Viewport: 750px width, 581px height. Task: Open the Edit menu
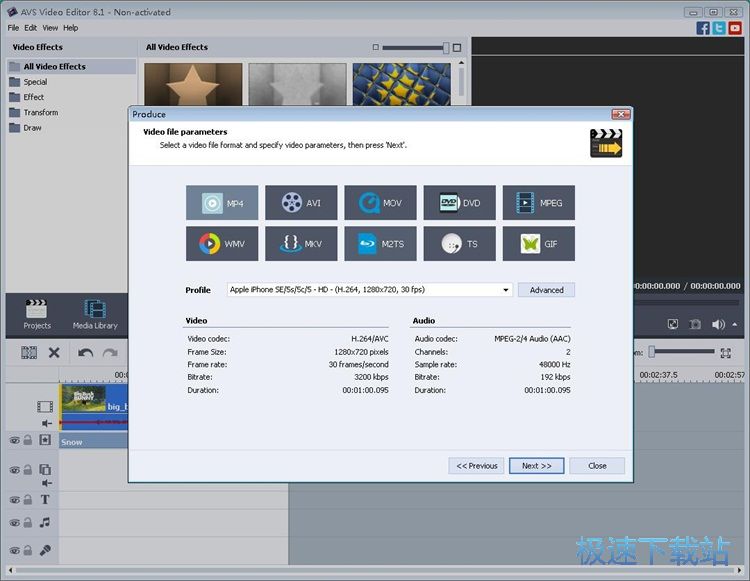pyautogui.click(x=31, y=28)
